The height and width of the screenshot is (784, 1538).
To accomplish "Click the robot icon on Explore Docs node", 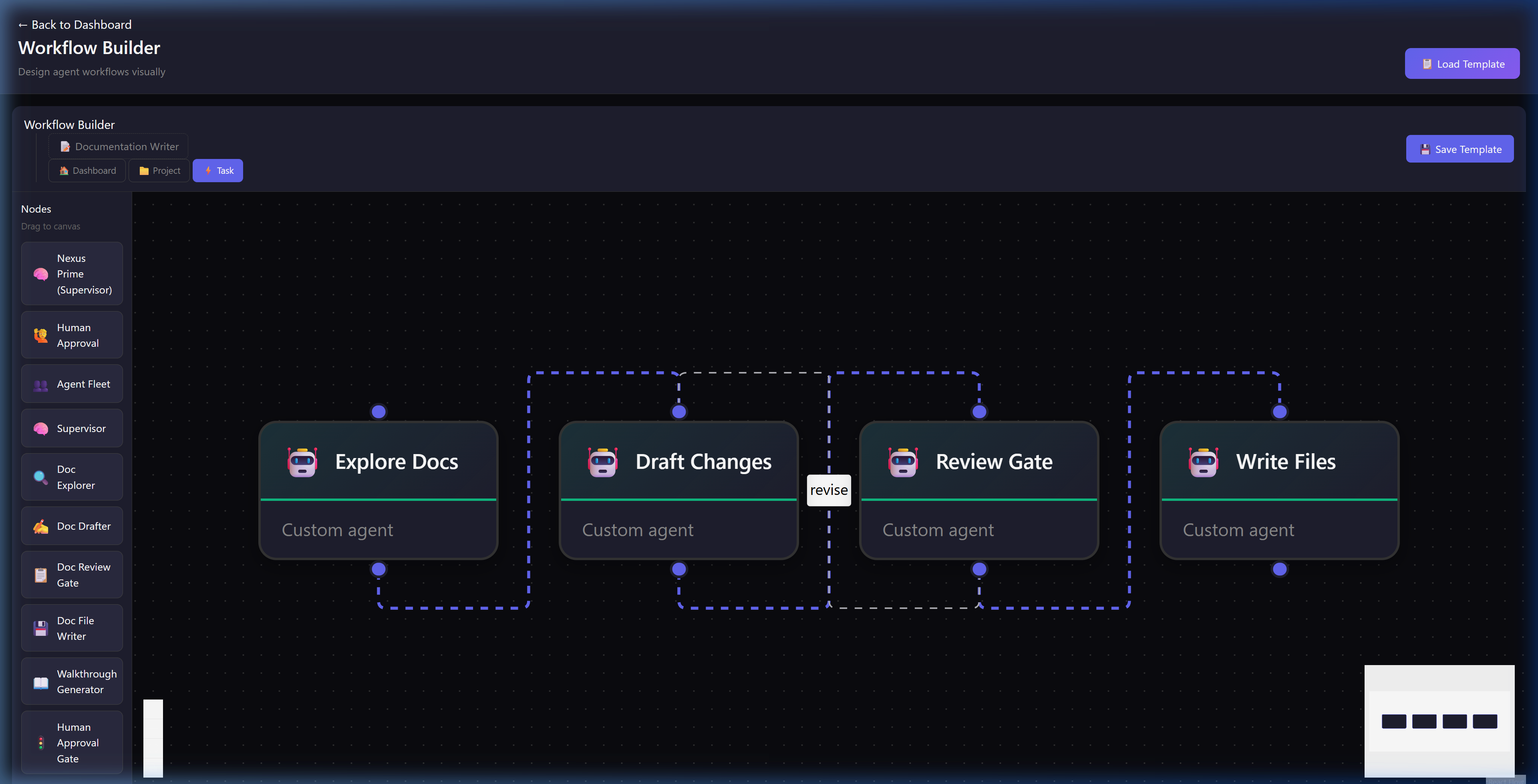I will click(302, 462).
